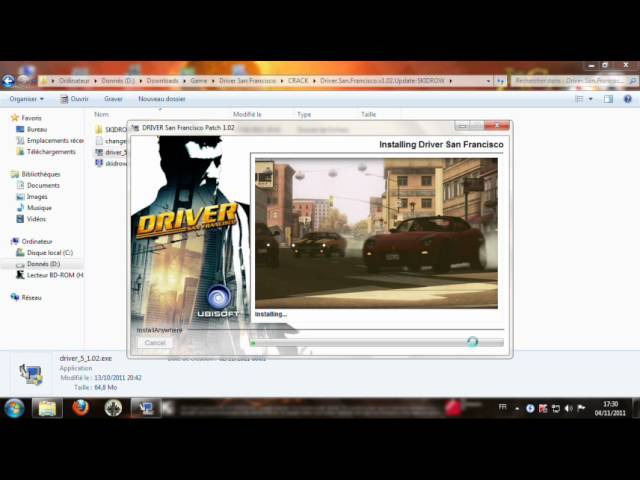Open address bar history dropdown arrow
This screenshot has height=480, width=640.
[x=489, y=81]
